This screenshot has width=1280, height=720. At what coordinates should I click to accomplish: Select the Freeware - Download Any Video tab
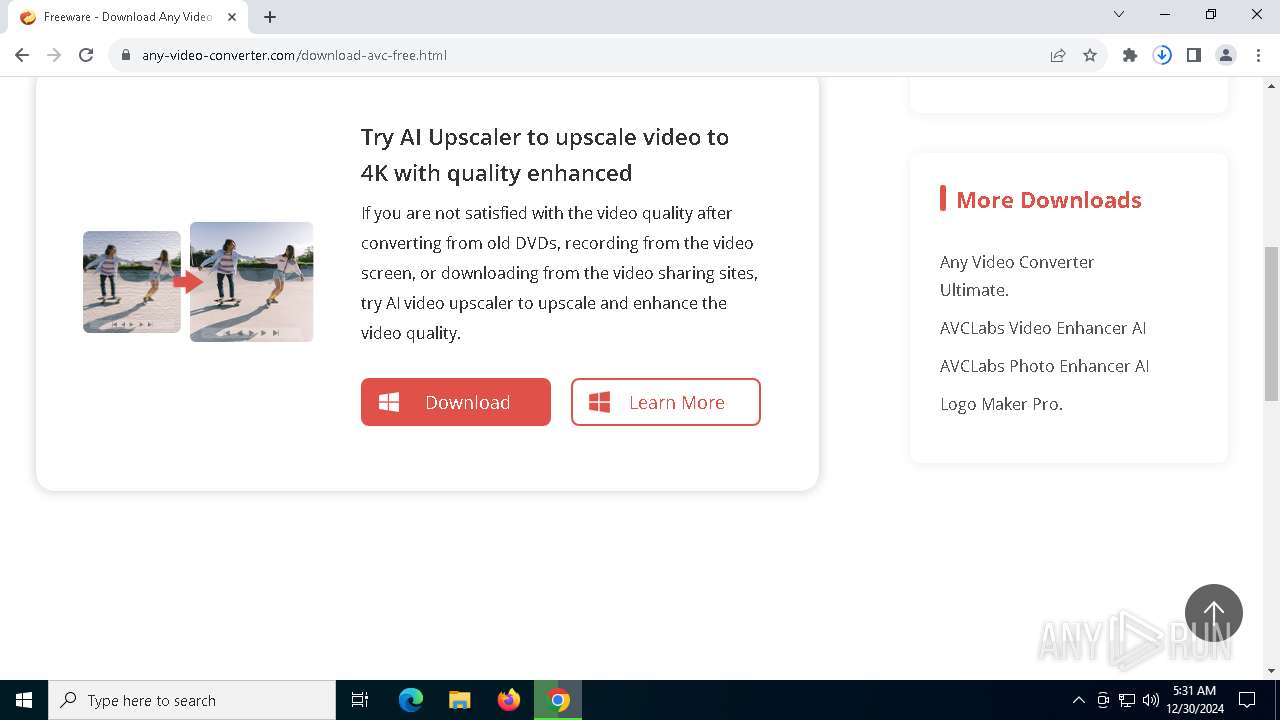tap(127, 17)
